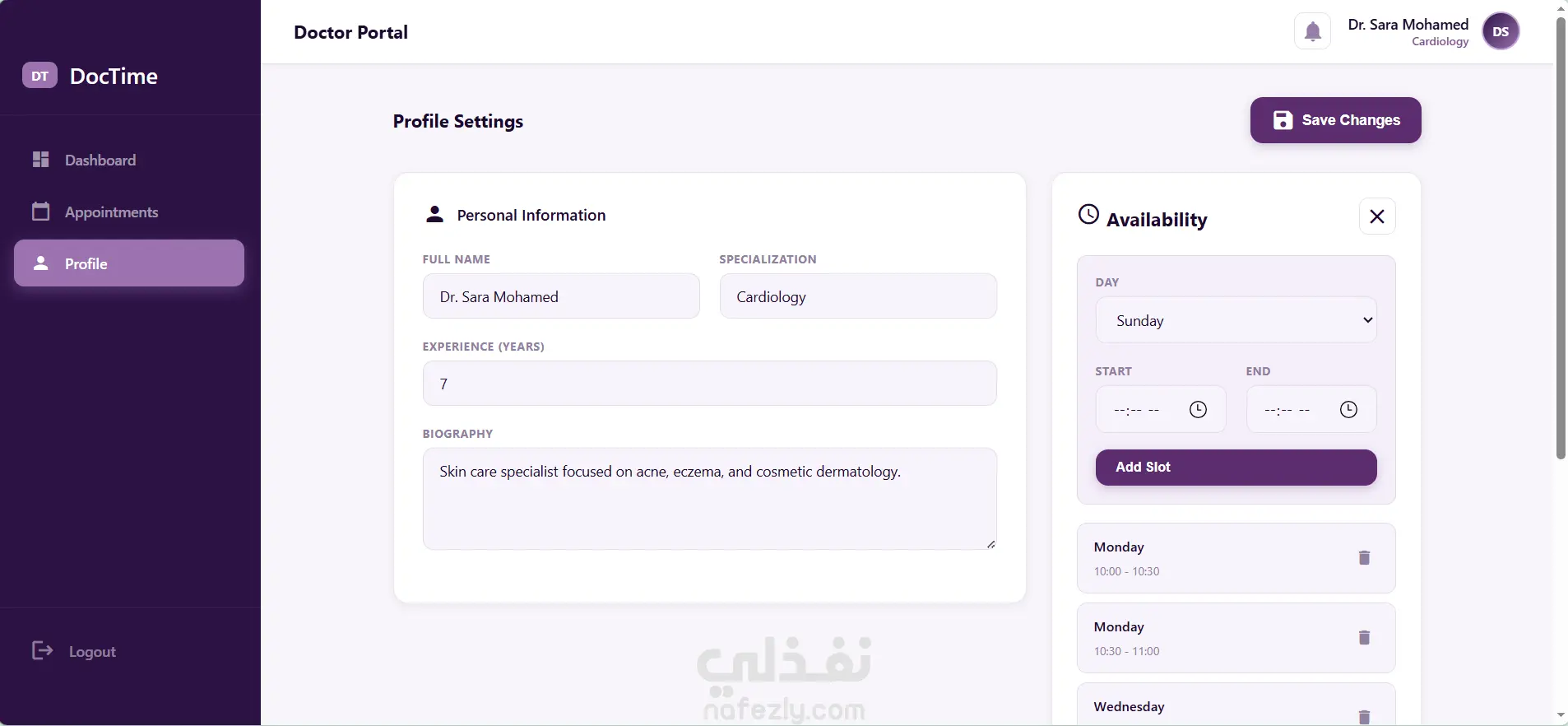
Task: Open the notifications bell
Action: [1312, 32]
